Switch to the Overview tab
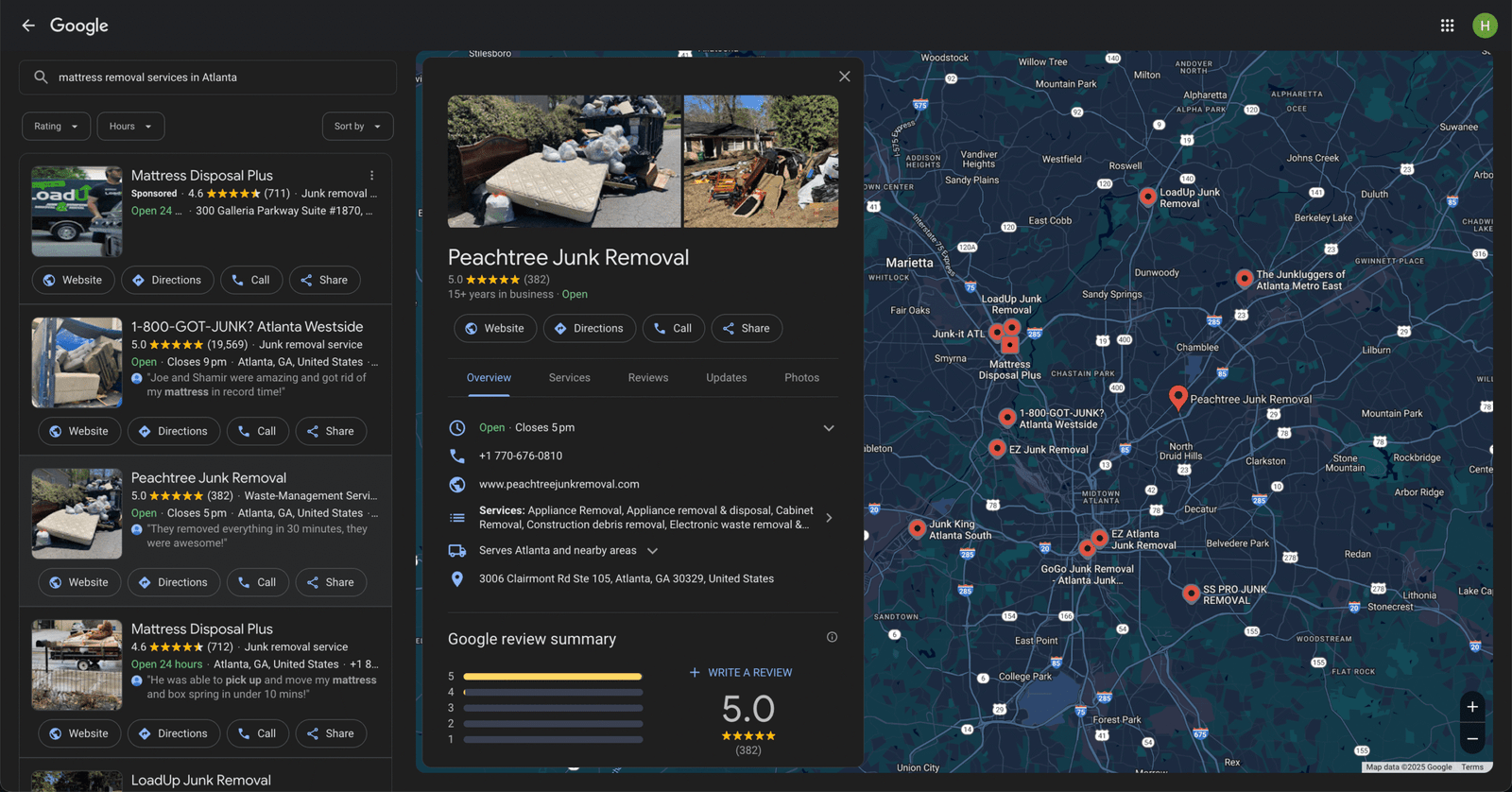Viewport: 1512px width, 792px height. [x=489, y=378]
